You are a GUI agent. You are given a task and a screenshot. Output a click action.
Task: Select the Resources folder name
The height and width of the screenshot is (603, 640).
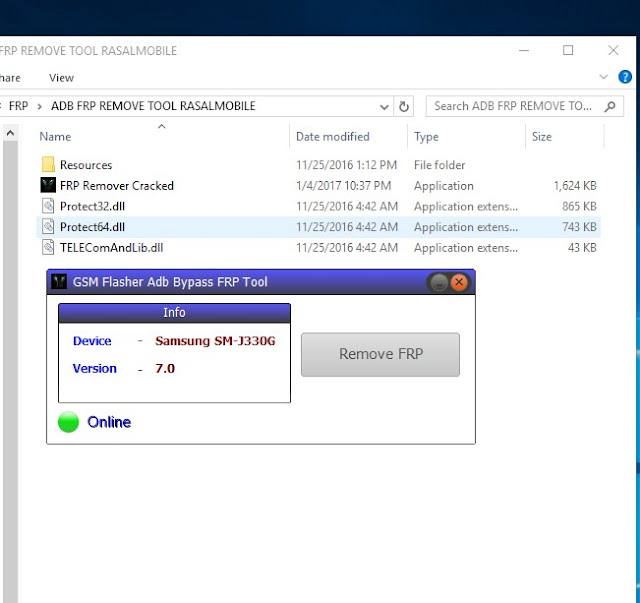[x=86, y=165]
